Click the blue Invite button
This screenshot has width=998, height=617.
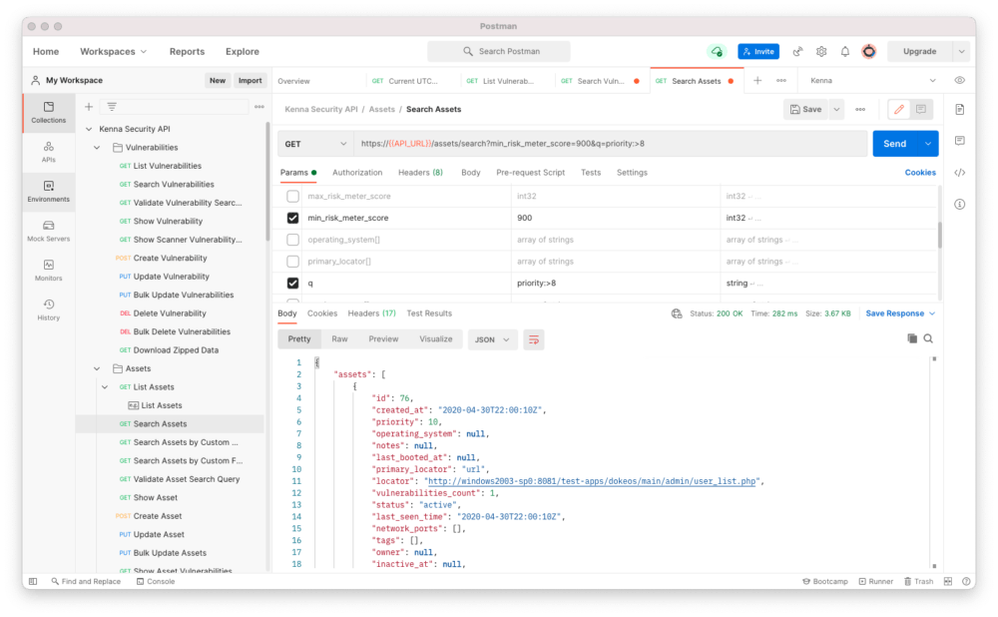[x=759, y=52]
